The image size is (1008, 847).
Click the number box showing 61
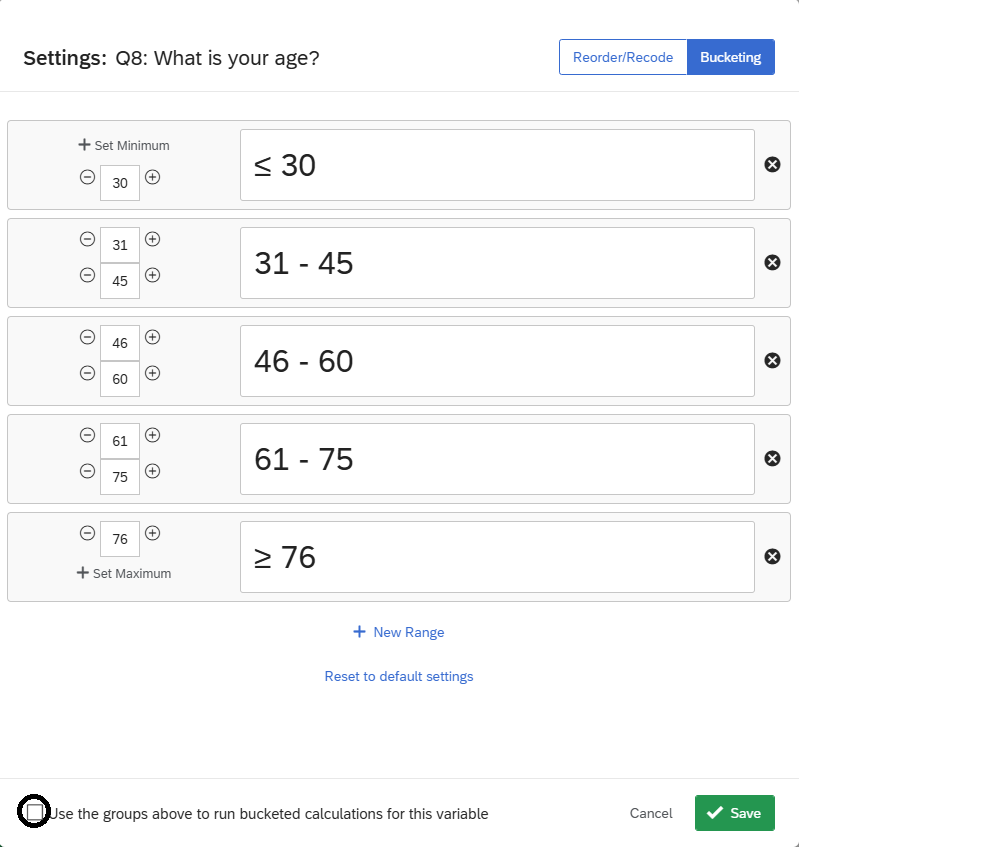120,441
